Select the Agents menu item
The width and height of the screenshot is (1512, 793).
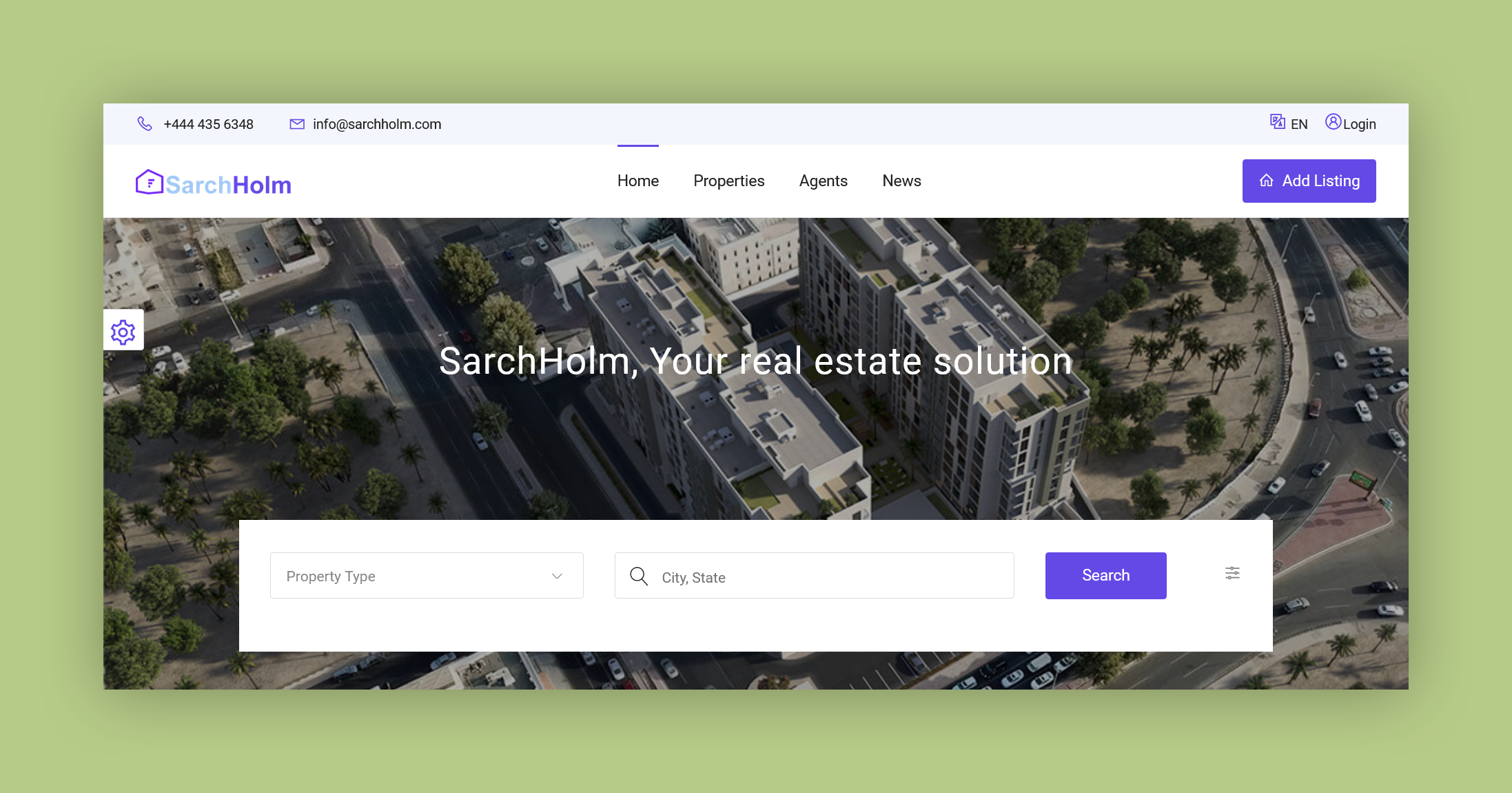pyautogui.click(x=823, y=181)
